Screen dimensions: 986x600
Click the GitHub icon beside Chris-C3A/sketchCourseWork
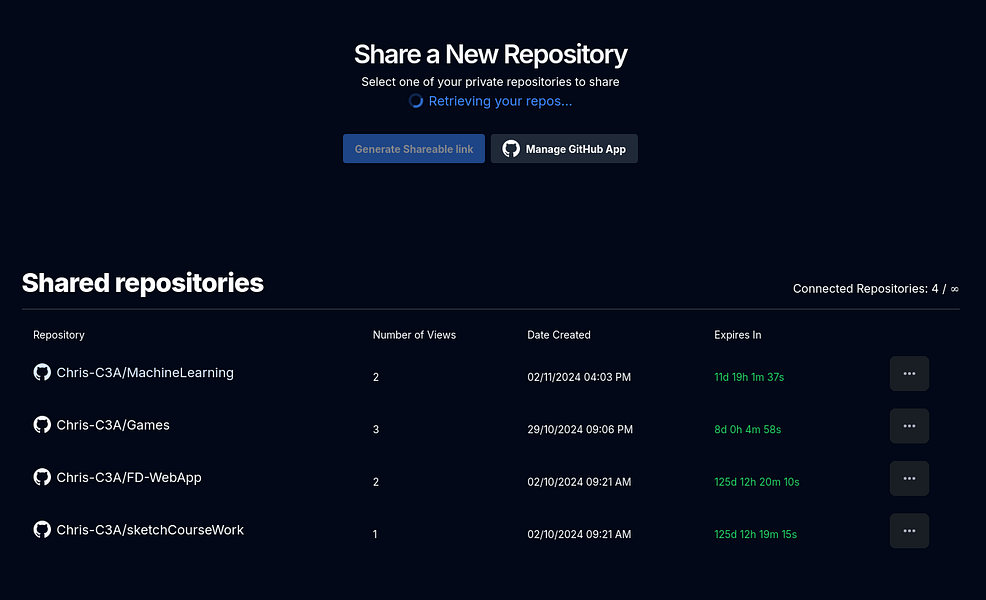42,529
